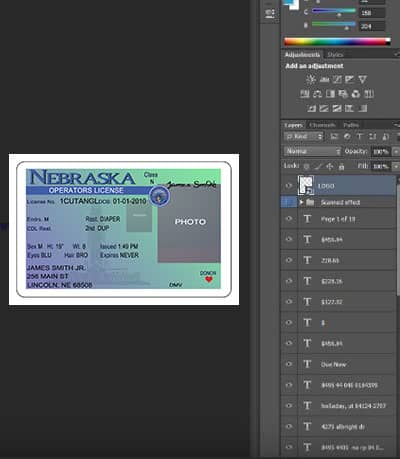Add an Invert adjustment
Viewport: 400px width, 459px height.
point(311,108)
